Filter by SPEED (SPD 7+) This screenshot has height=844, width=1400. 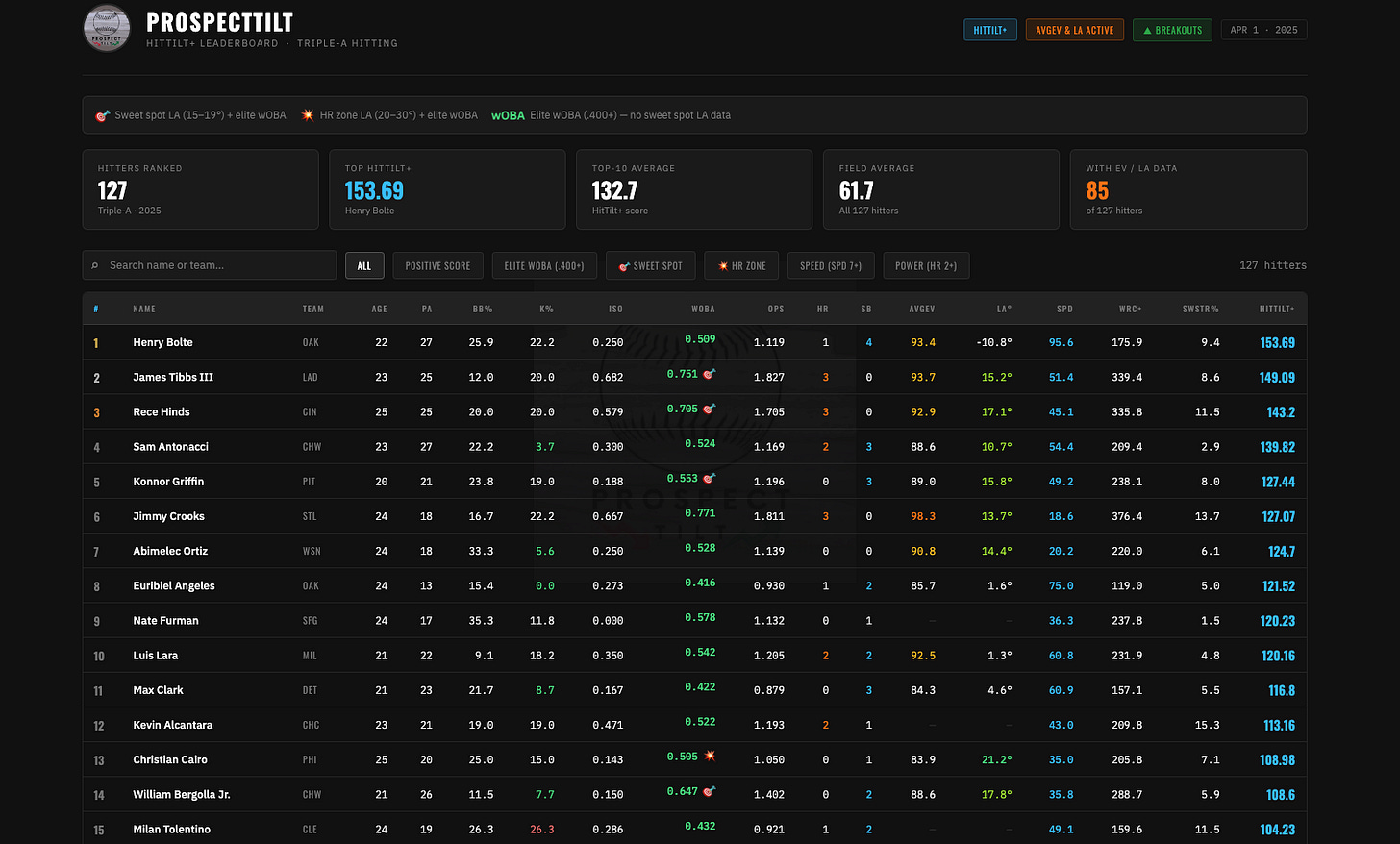831,265
